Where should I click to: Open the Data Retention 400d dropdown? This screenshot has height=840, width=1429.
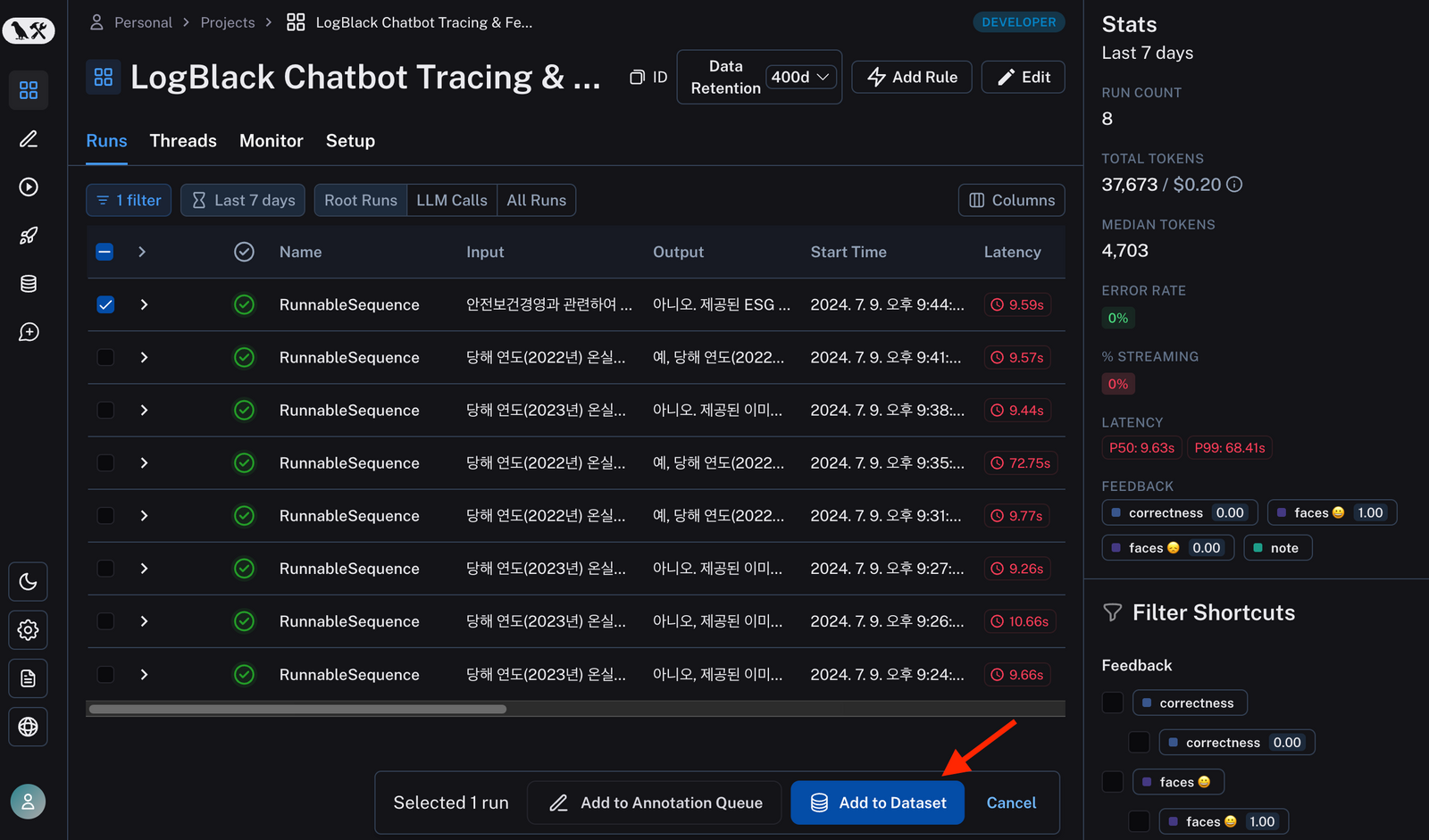pos(801,77)
